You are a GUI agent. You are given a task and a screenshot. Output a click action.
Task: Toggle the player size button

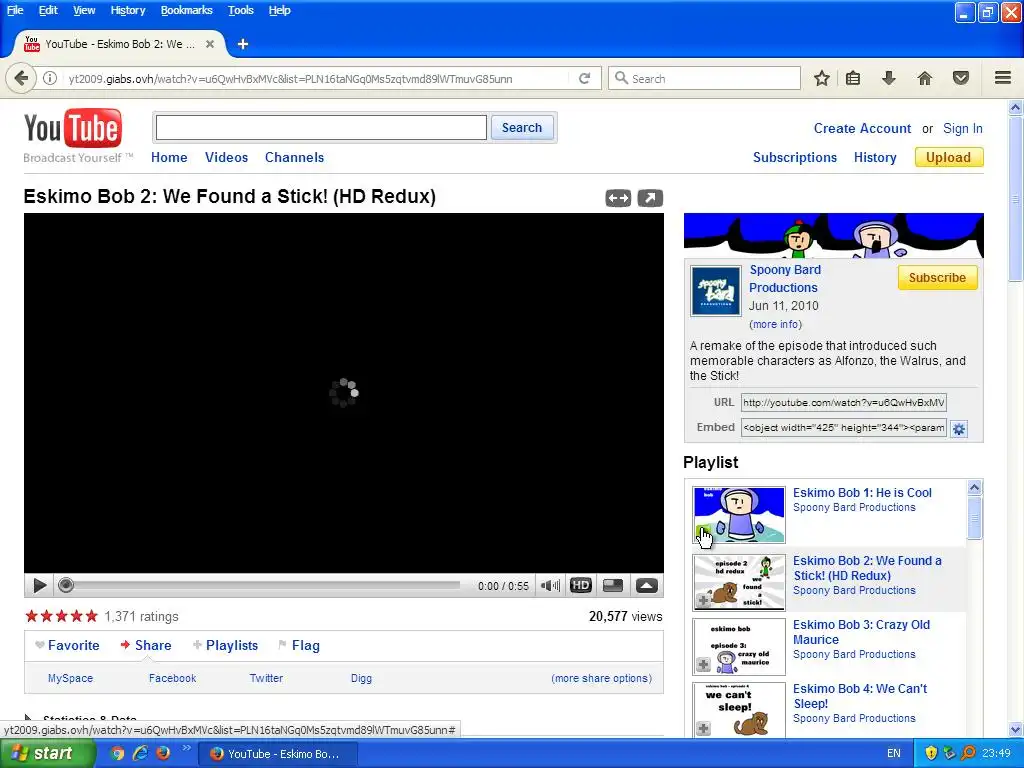[x=613, y=585]
